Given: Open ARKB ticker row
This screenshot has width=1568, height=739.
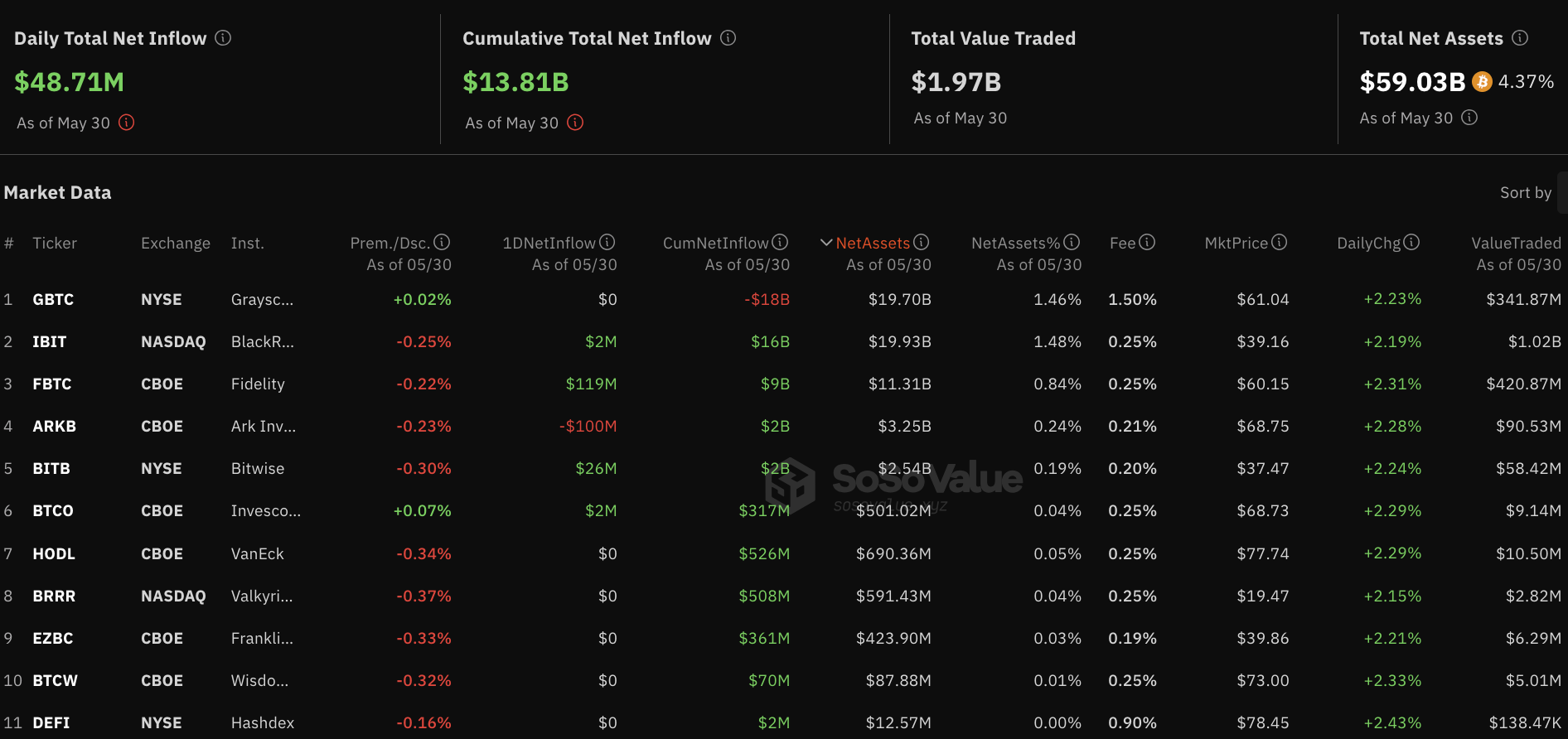Looking at the screenshot, I should pos(55,426).
